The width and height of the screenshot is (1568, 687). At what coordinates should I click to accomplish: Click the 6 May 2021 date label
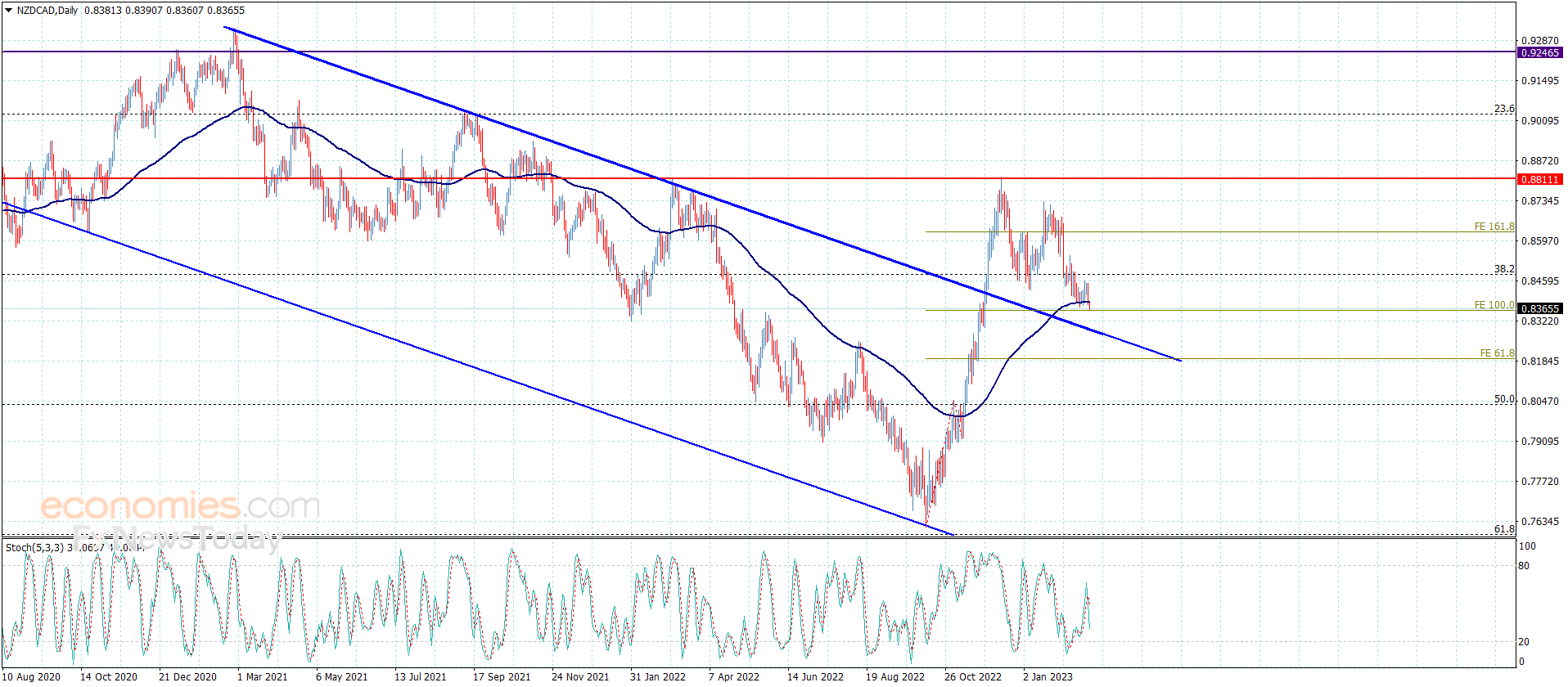tap(341, 677)
